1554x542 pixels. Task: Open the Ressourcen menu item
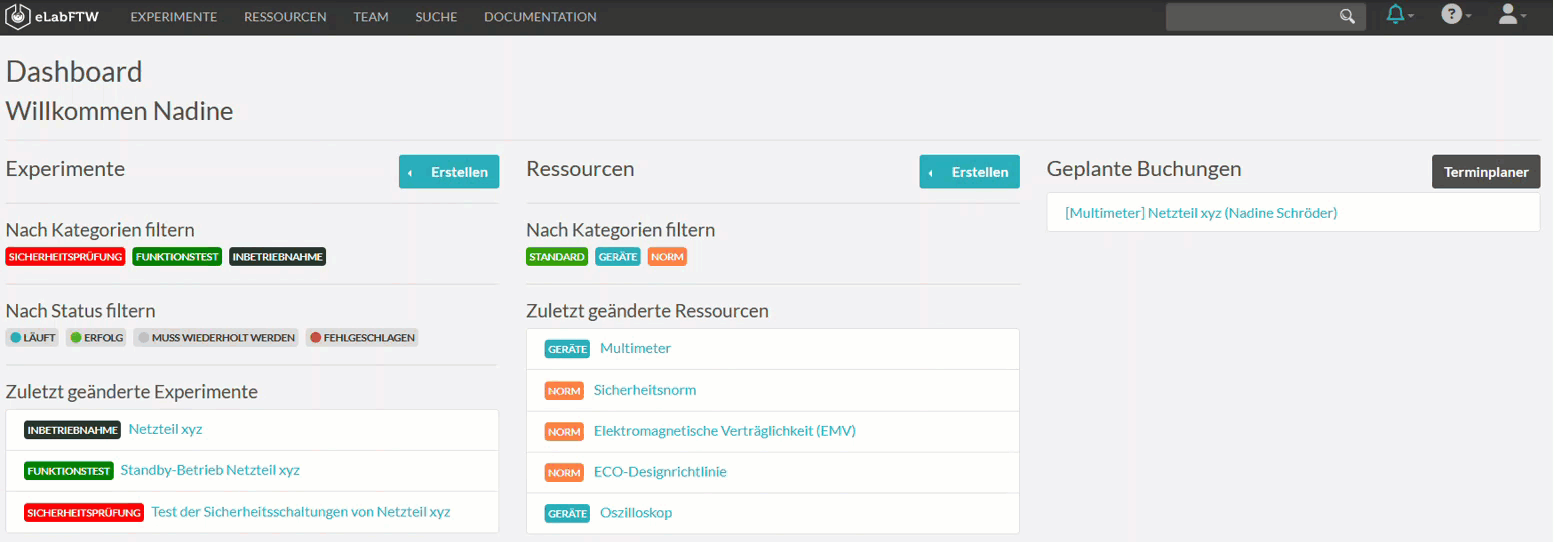[x=285, y=17]
